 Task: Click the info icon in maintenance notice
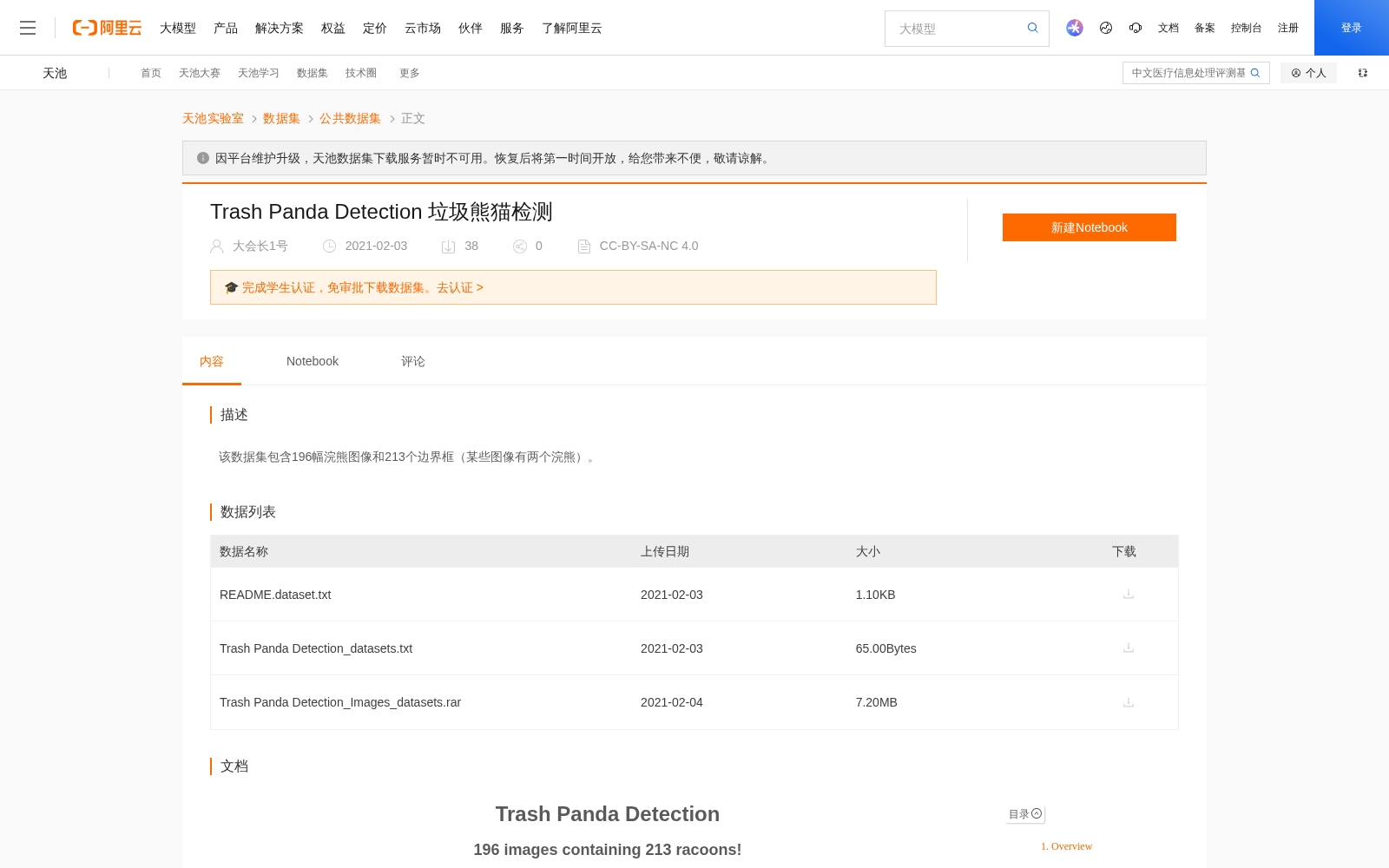(x=203, y=158)
